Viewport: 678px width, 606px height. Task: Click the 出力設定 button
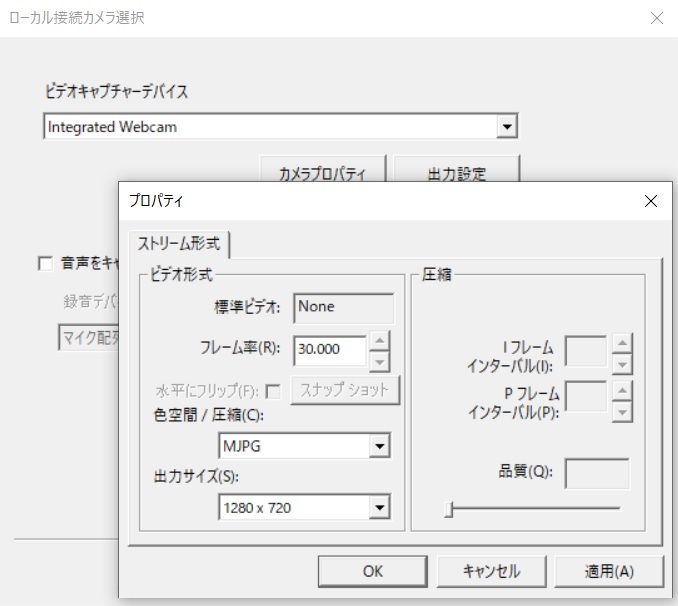pyautogui.click(x=456, y=169)
